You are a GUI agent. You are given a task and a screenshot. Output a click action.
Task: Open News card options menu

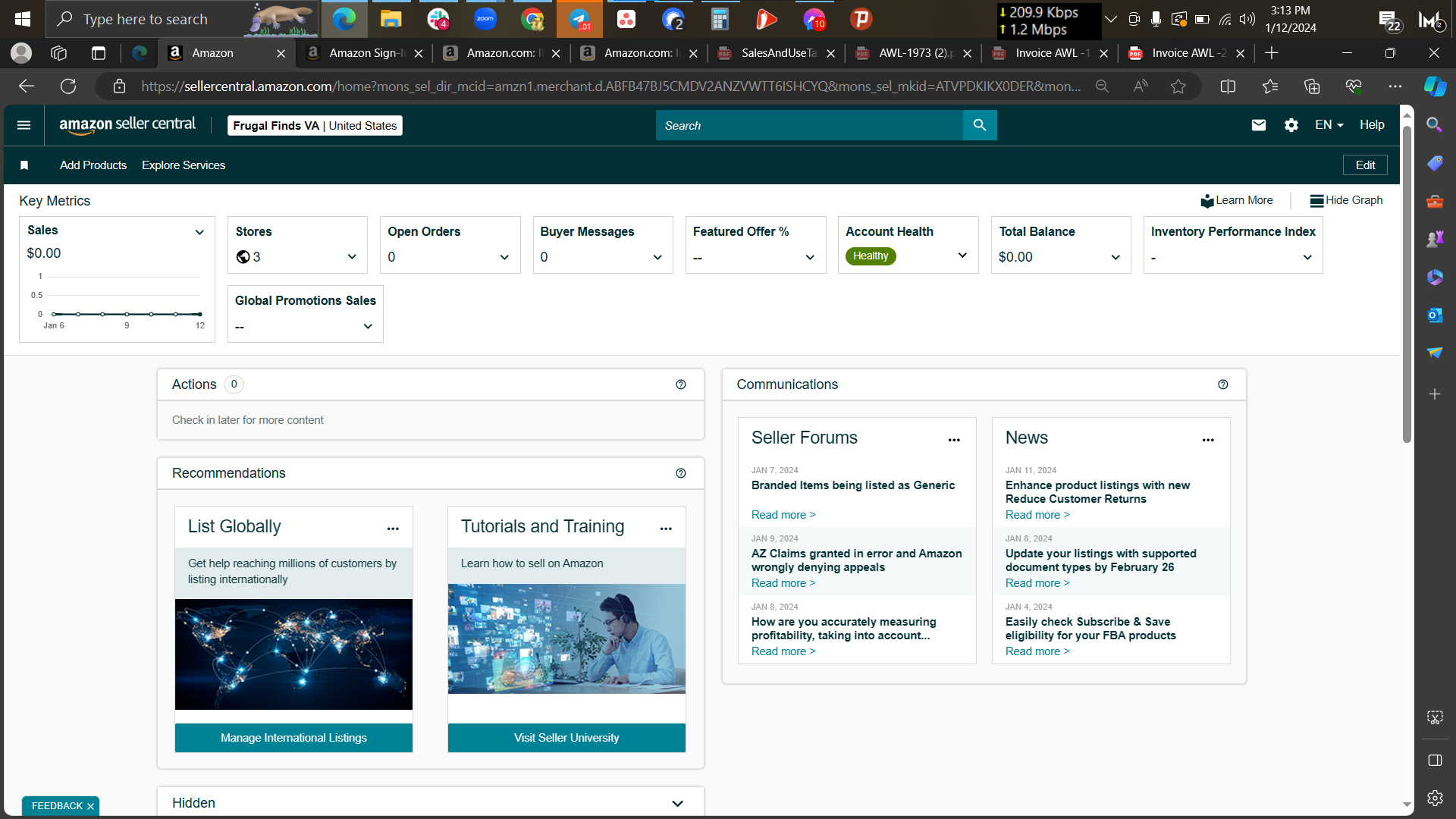coord(1208,440)
